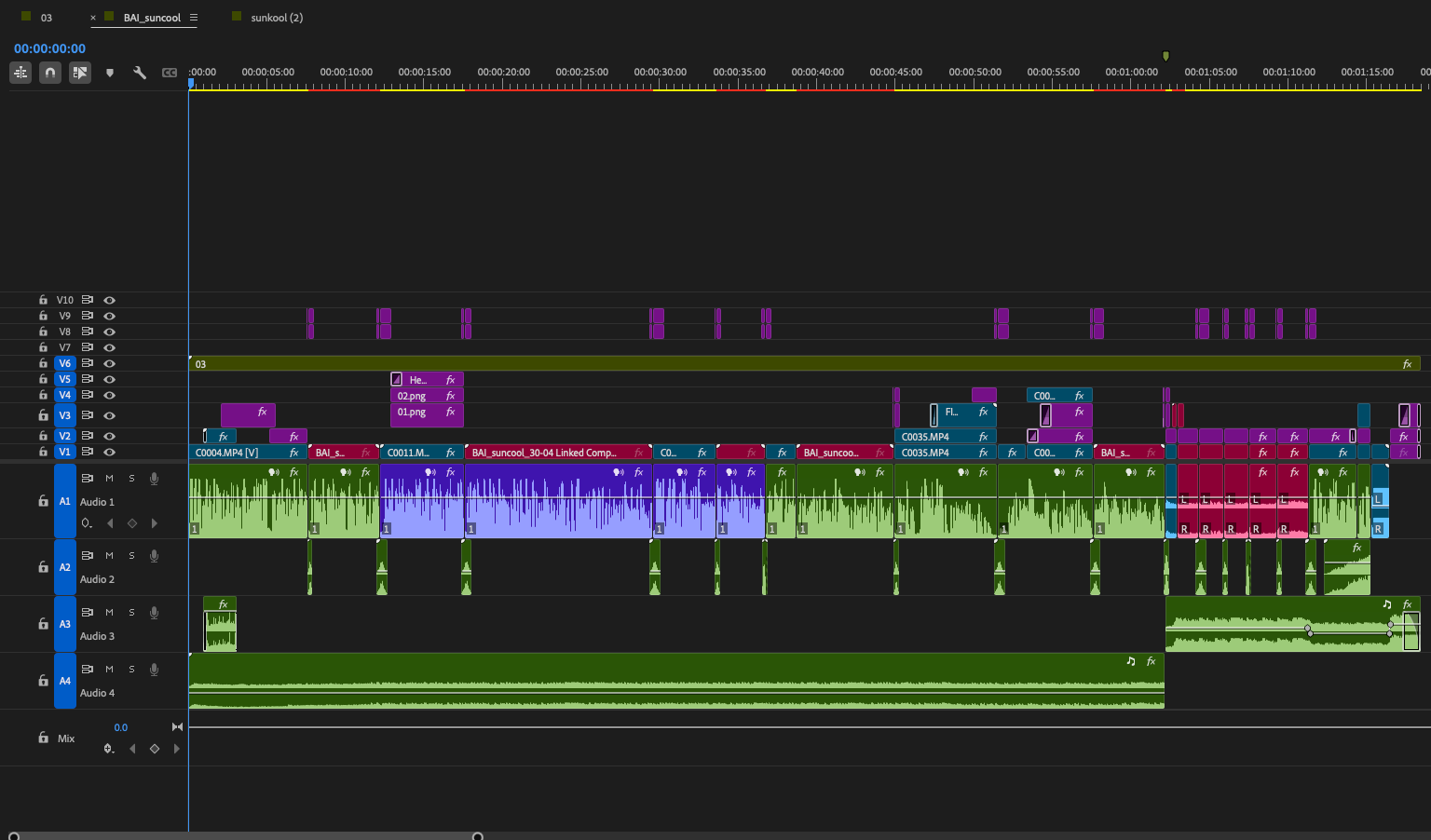Hide track V4 output with eye icon
Viewport: 1431px width, 840px height.
pyautogui.click(x=109, y=395)
